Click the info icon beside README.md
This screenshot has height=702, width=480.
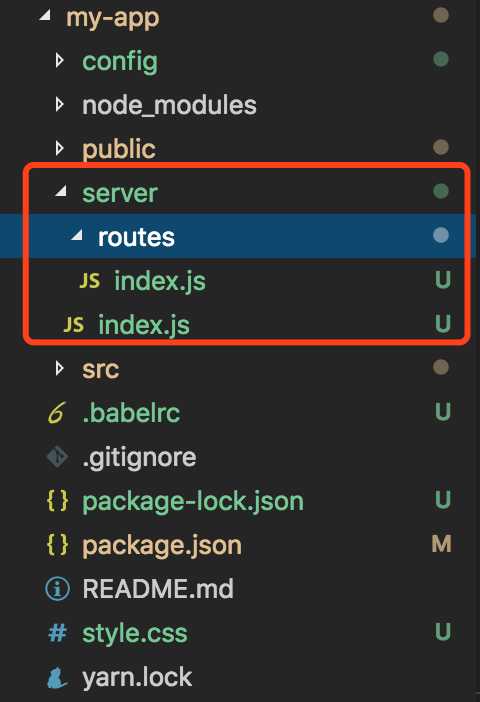58,589
